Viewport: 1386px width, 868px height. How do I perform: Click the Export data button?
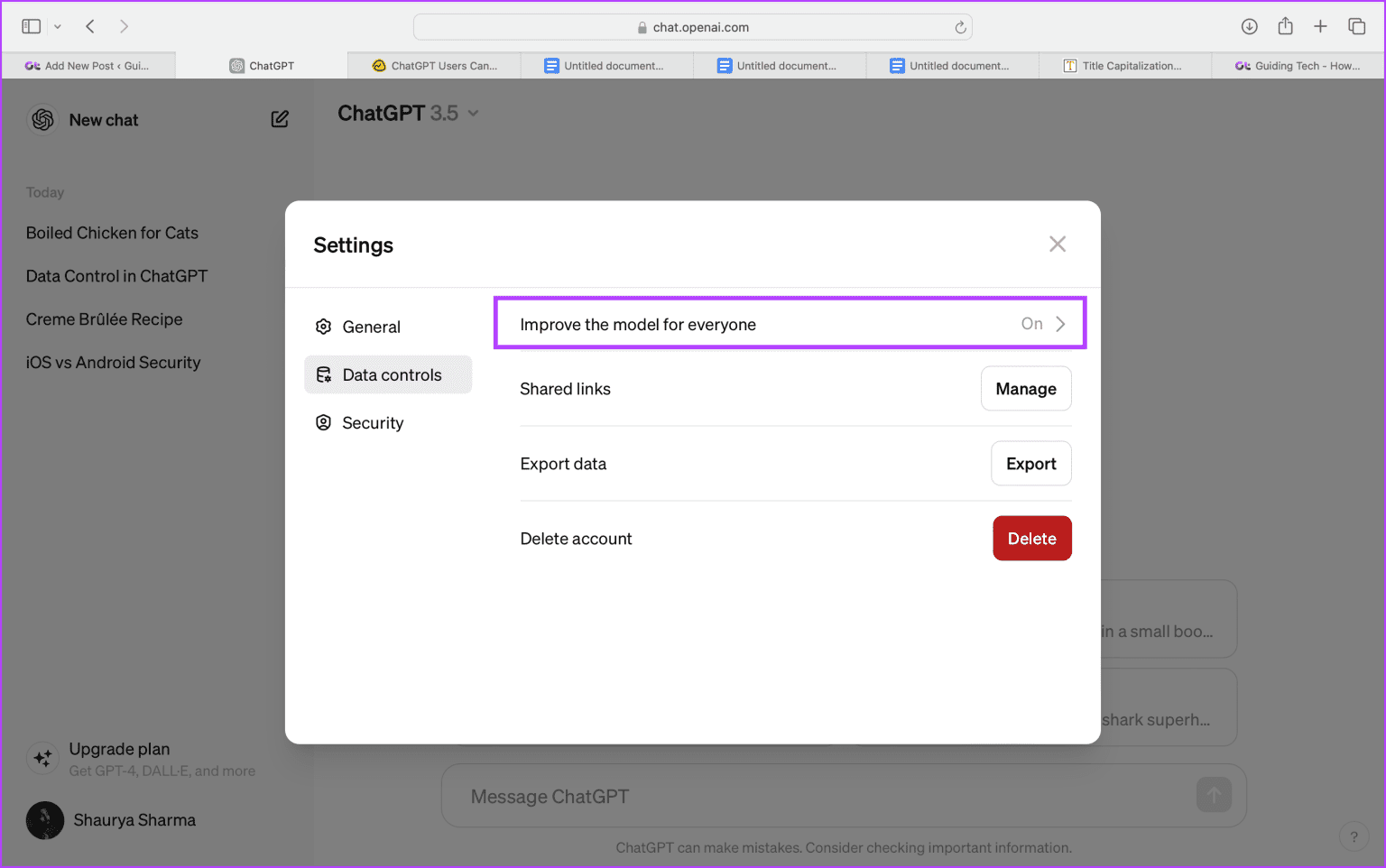[x=1031, y=463]
